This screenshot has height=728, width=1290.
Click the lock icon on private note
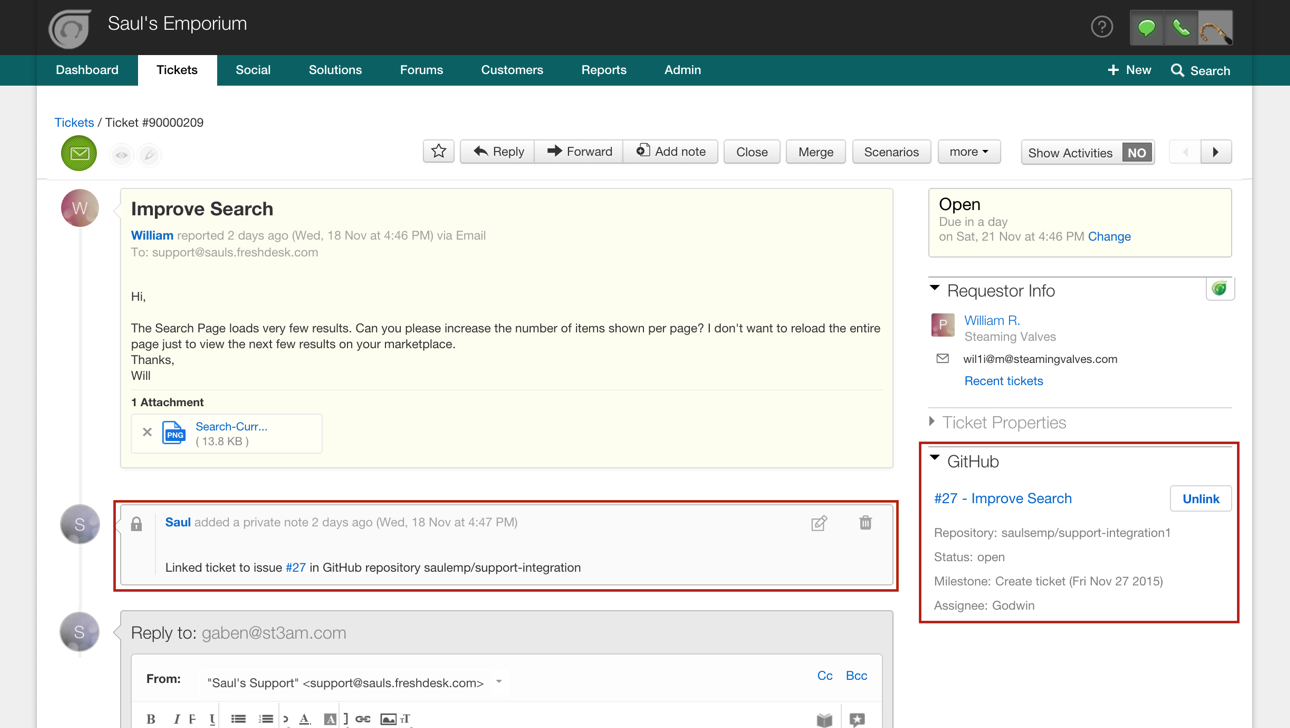tap(137, 524)
